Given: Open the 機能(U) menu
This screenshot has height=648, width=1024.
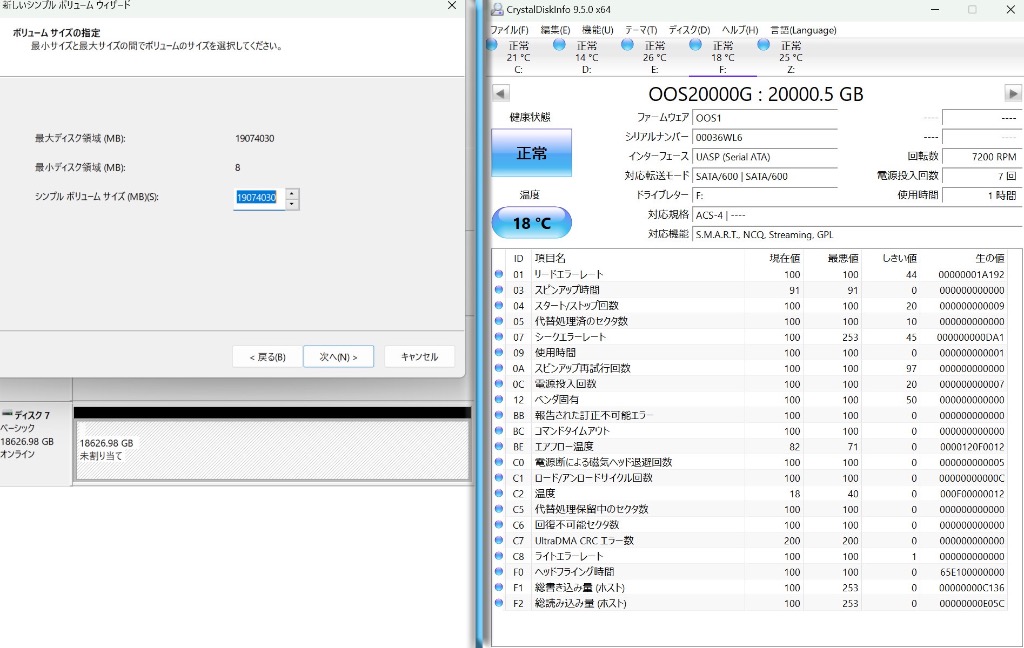Looking at the screenshot, I should point(597,30).
